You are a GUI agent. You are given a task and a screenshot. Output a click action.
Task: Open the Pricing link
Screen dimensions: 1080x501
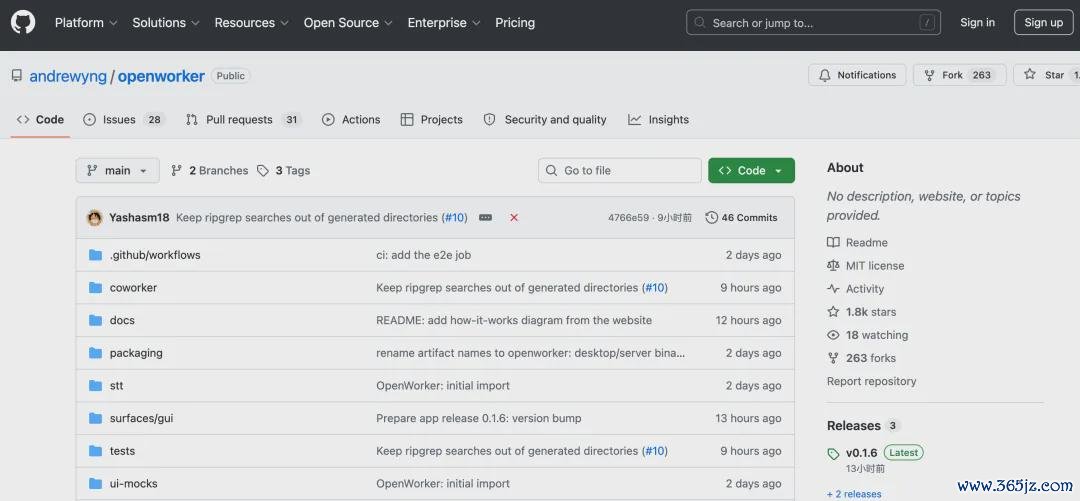(515, 23)
